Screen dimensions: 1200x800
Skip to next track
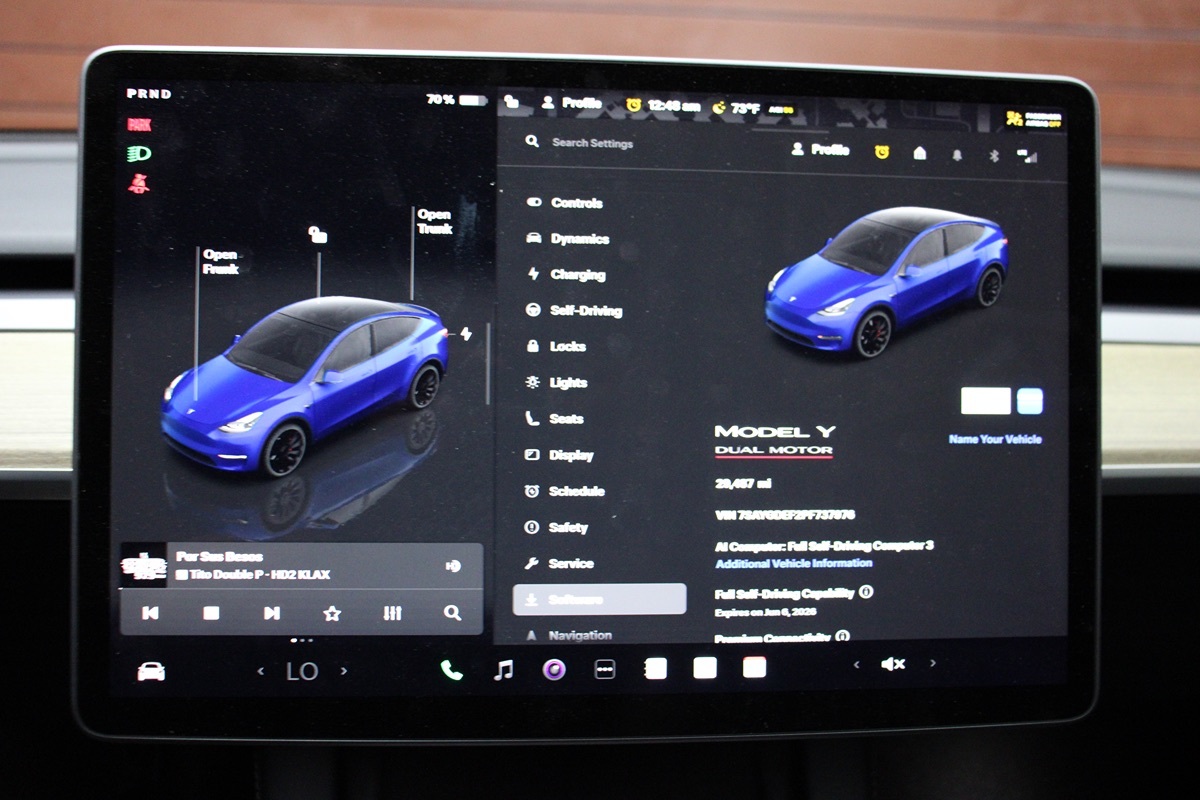pos(271,613)
